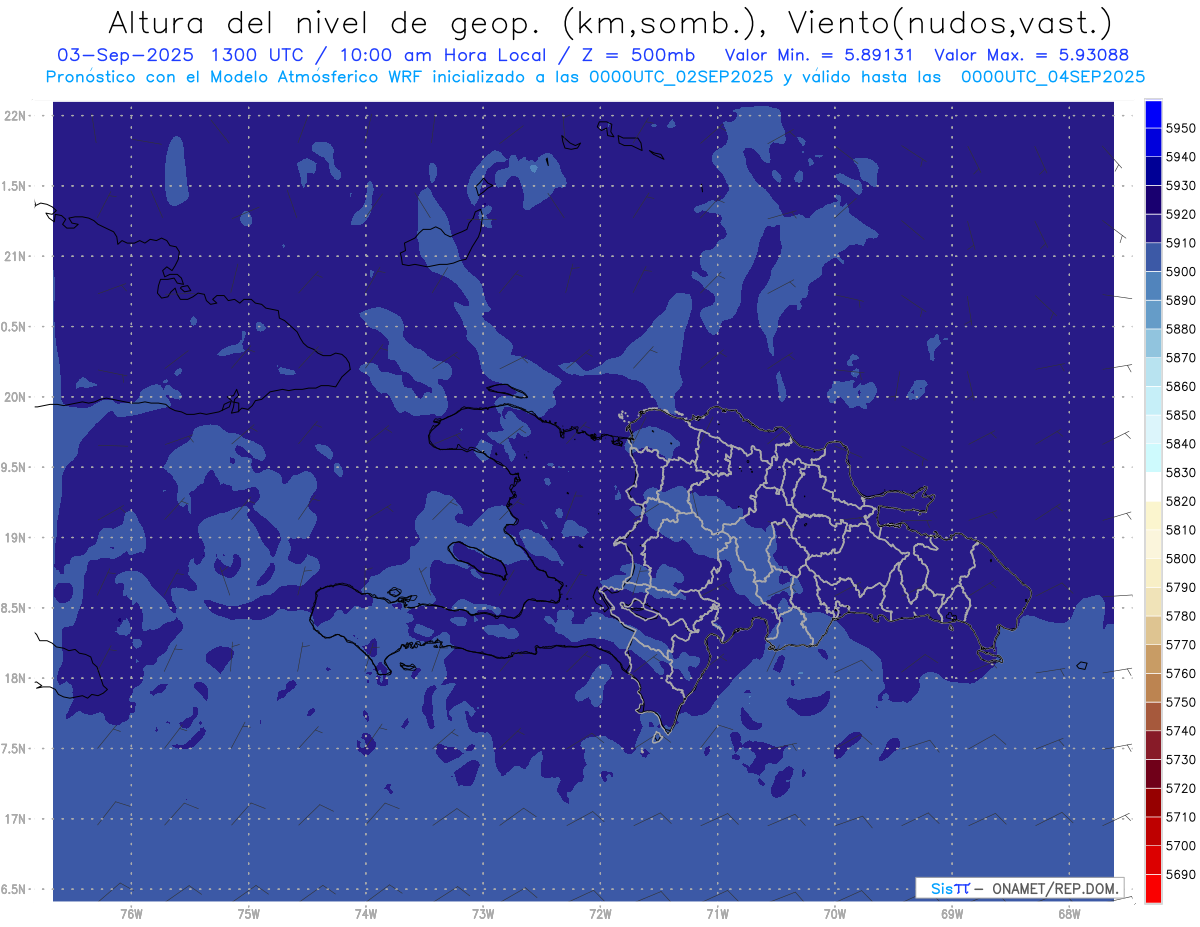
Task: Click the white swatch between 5830 and 5820
Action: (x=1153, y=487)
